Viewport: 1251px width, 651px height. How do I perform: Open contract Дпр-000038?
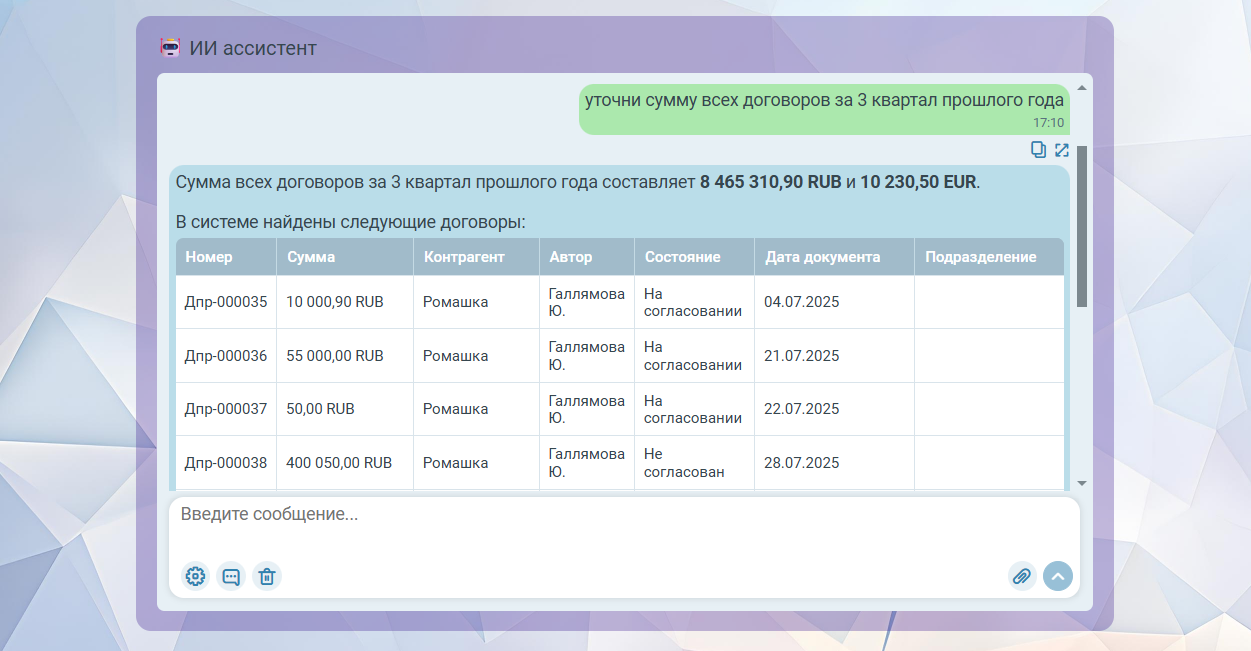click(226, 463)
